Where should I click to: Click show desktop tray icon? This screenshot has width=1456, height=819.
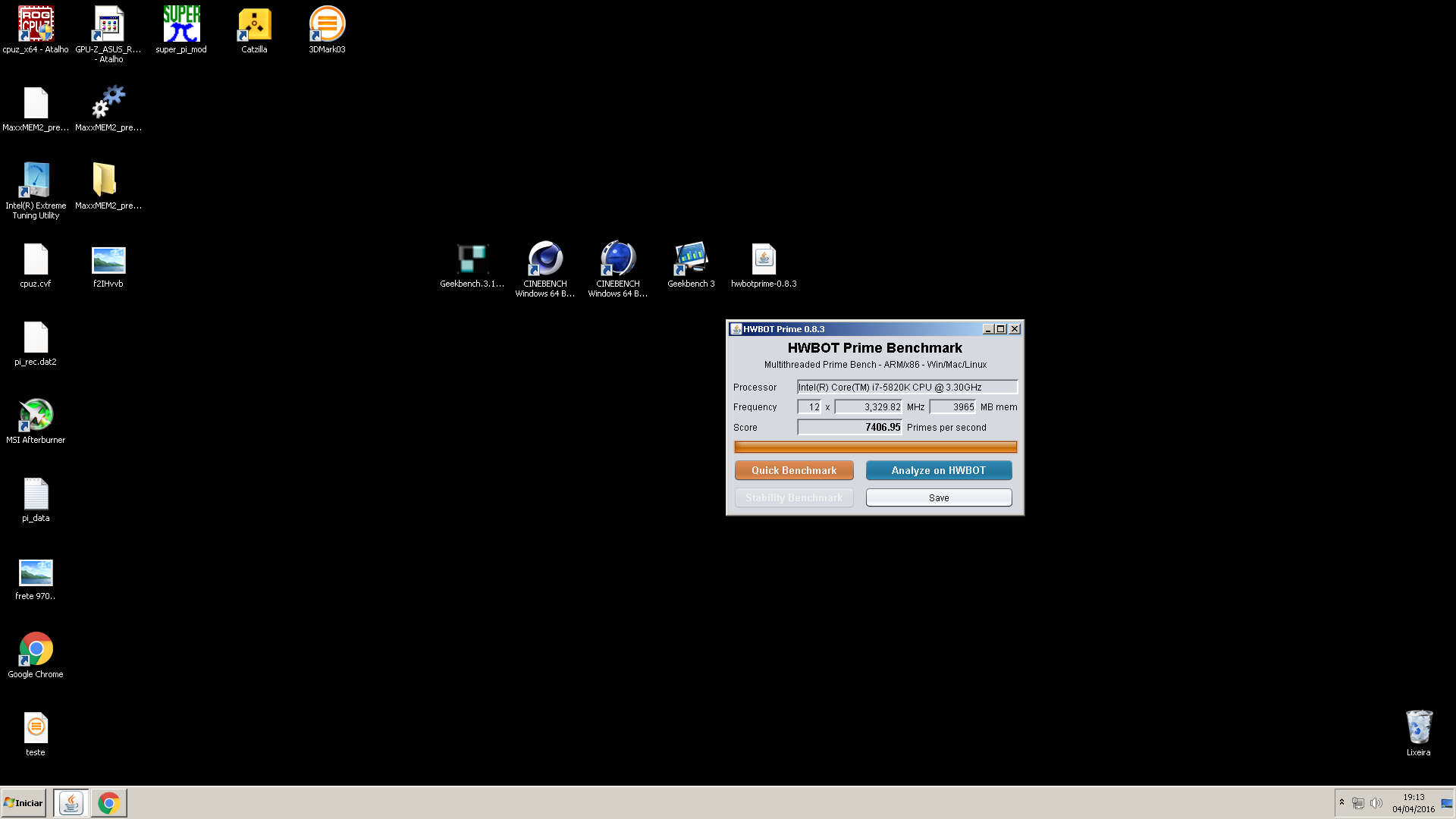1447,803
